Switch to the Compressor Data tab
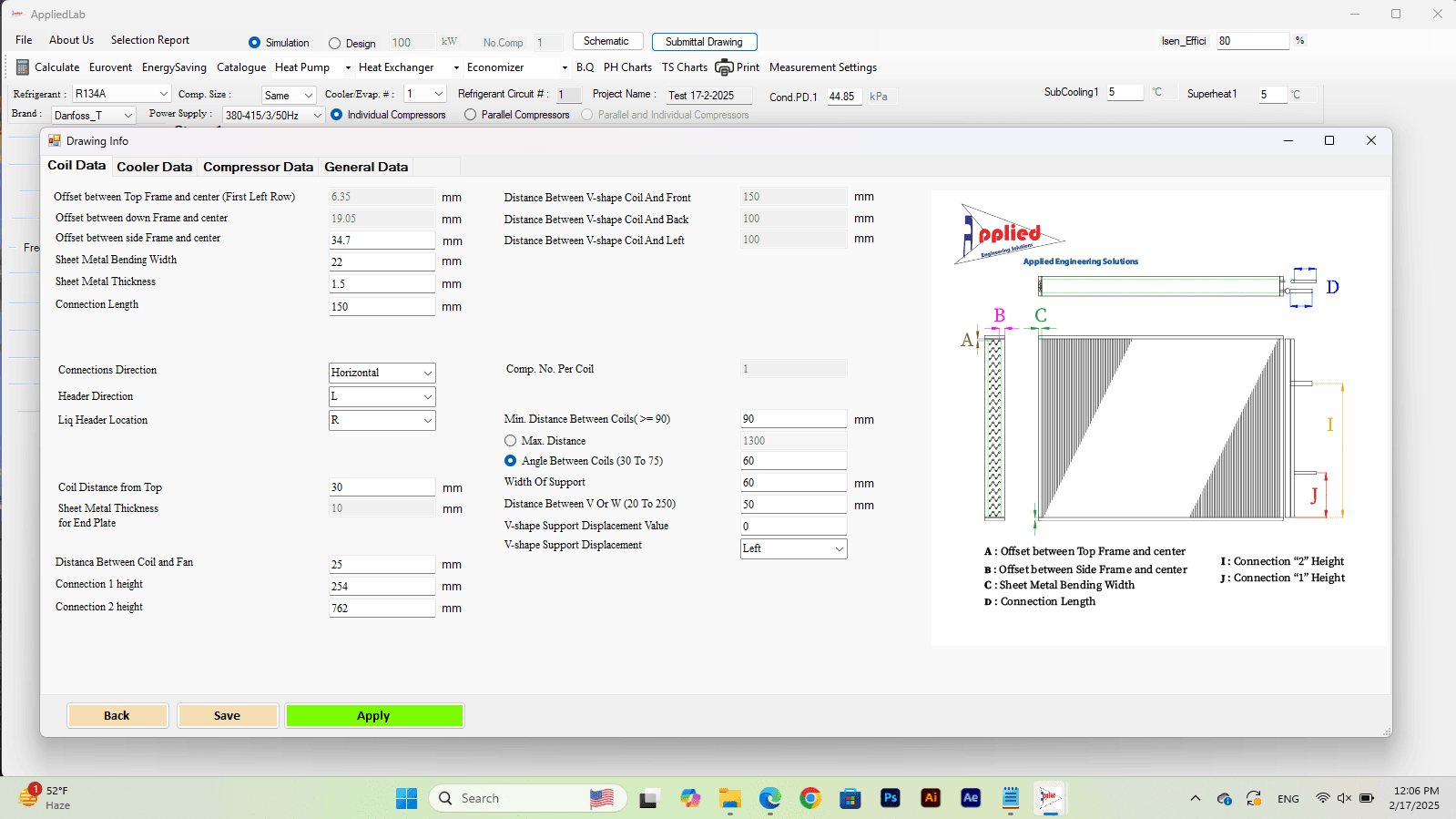Image resolution: width=1456 pixels, height=819 pixels. [x=258, y=167]
